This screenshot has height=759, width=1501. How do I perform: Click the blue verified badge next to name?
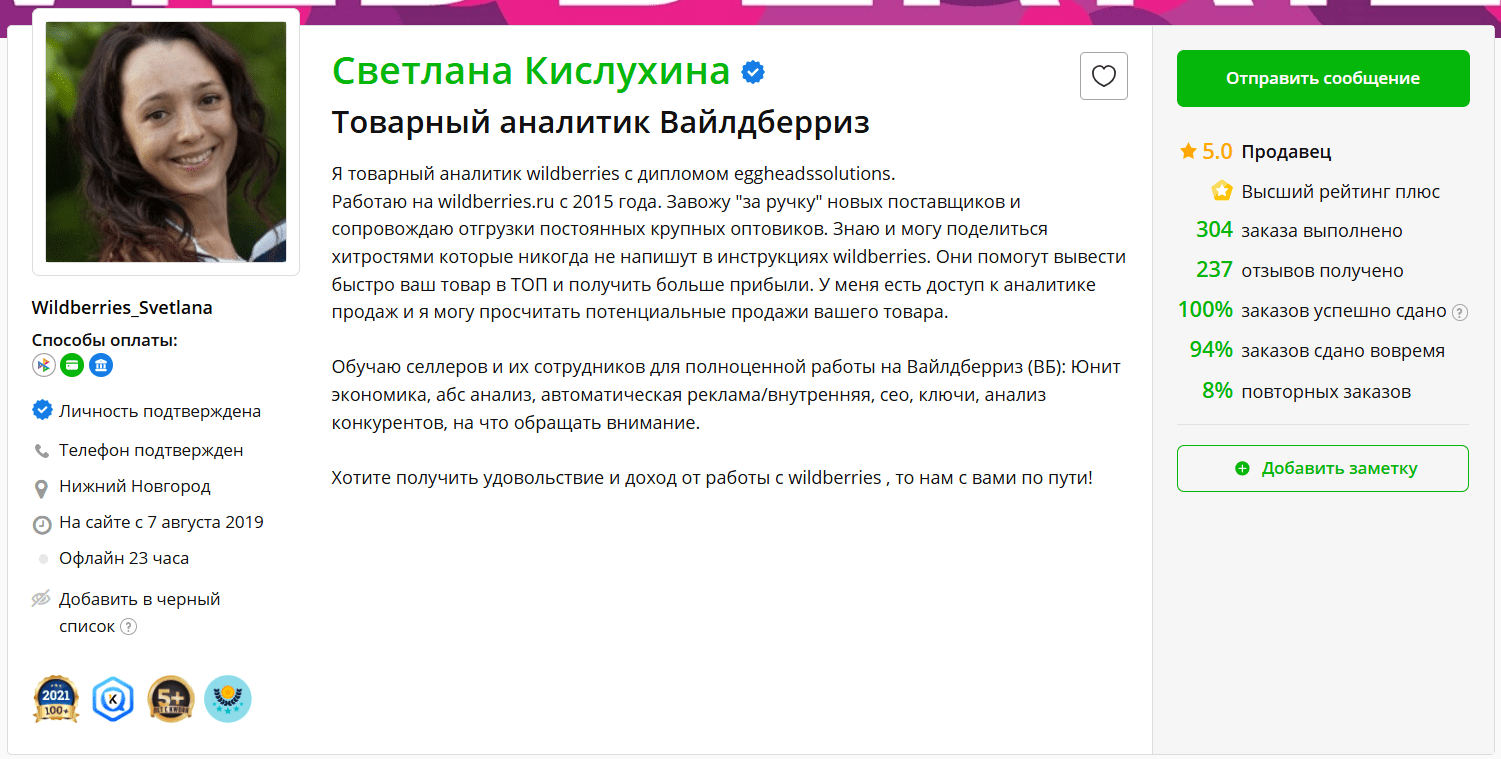tap(753, 72)
